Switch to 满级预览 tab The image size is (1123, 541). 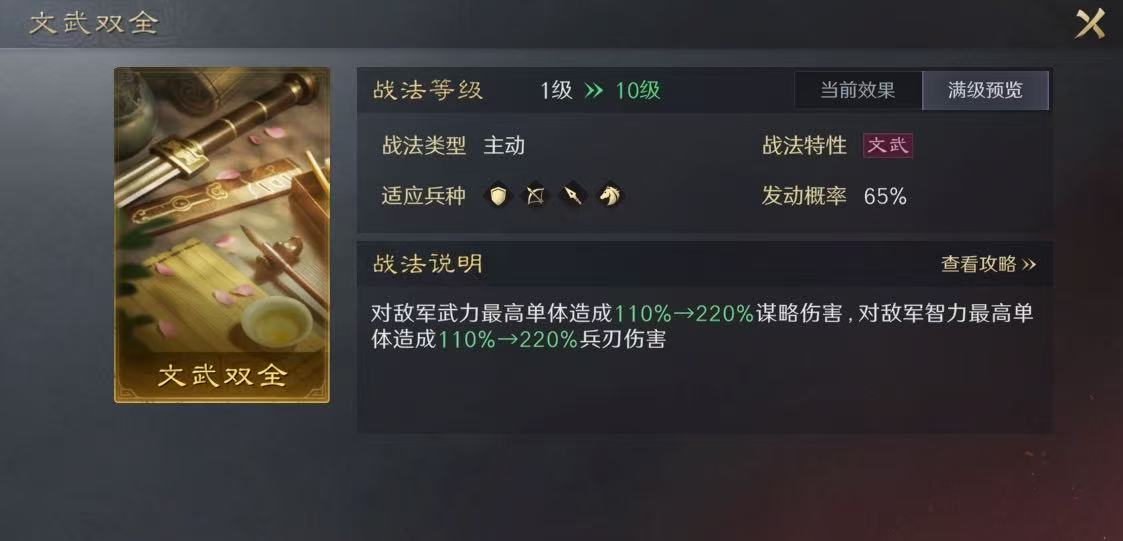point(985,90)
